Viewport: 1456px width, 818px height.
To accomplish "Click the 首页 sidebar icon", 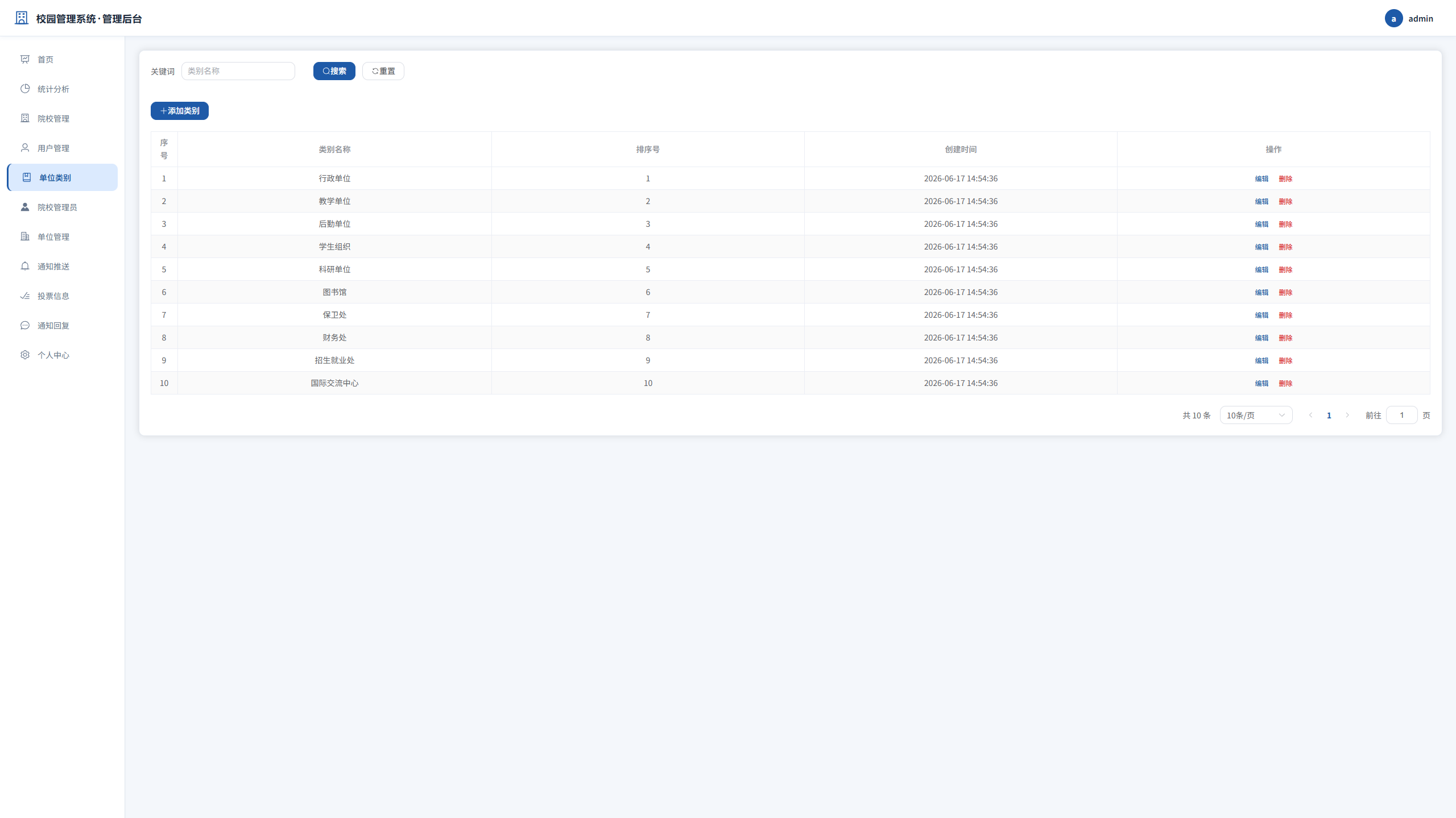I will click(25, 59).
